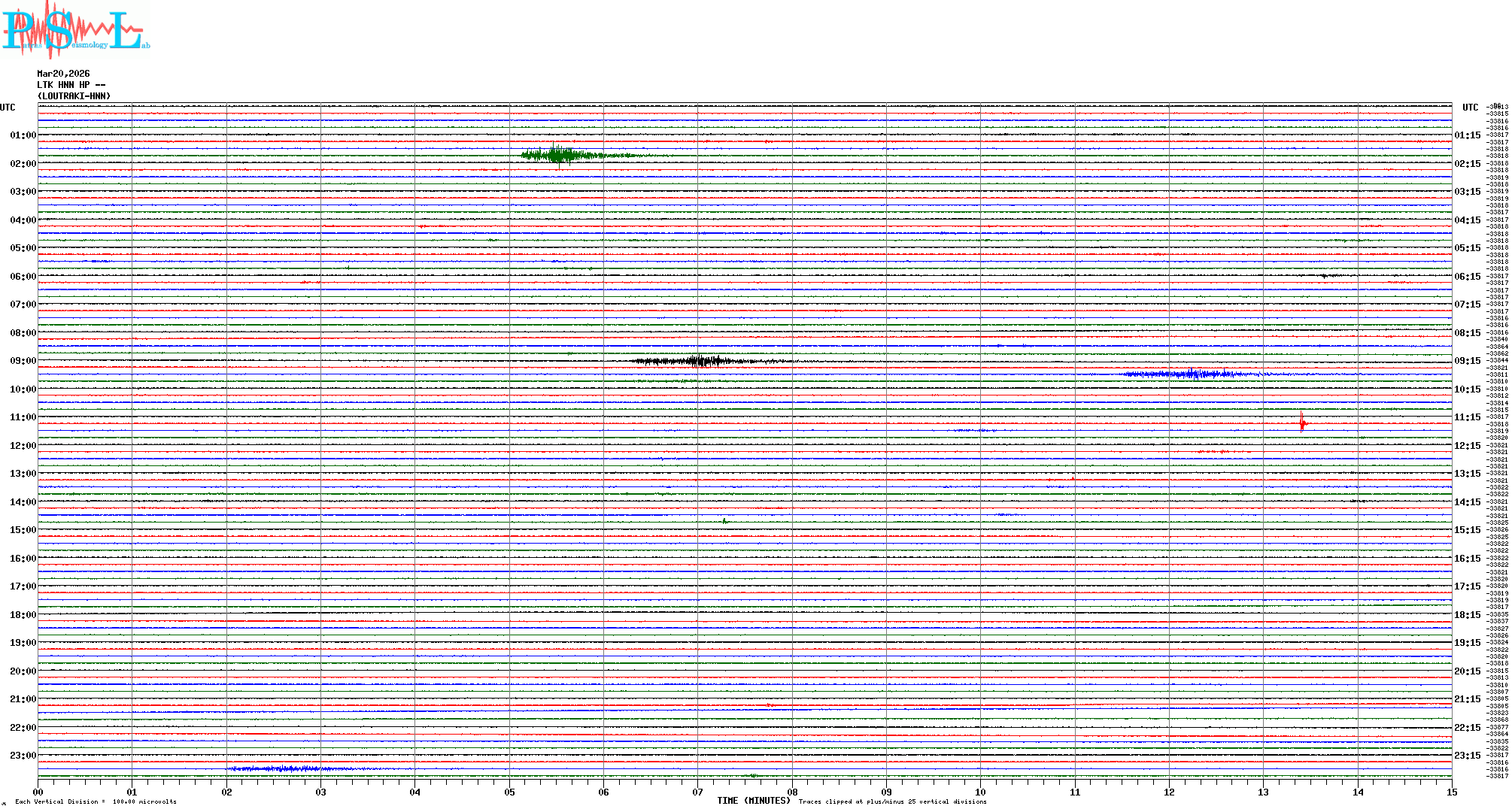Click the LTK HNN HP station label
The height and width of the screenshot is (812, 1512).
71,85
